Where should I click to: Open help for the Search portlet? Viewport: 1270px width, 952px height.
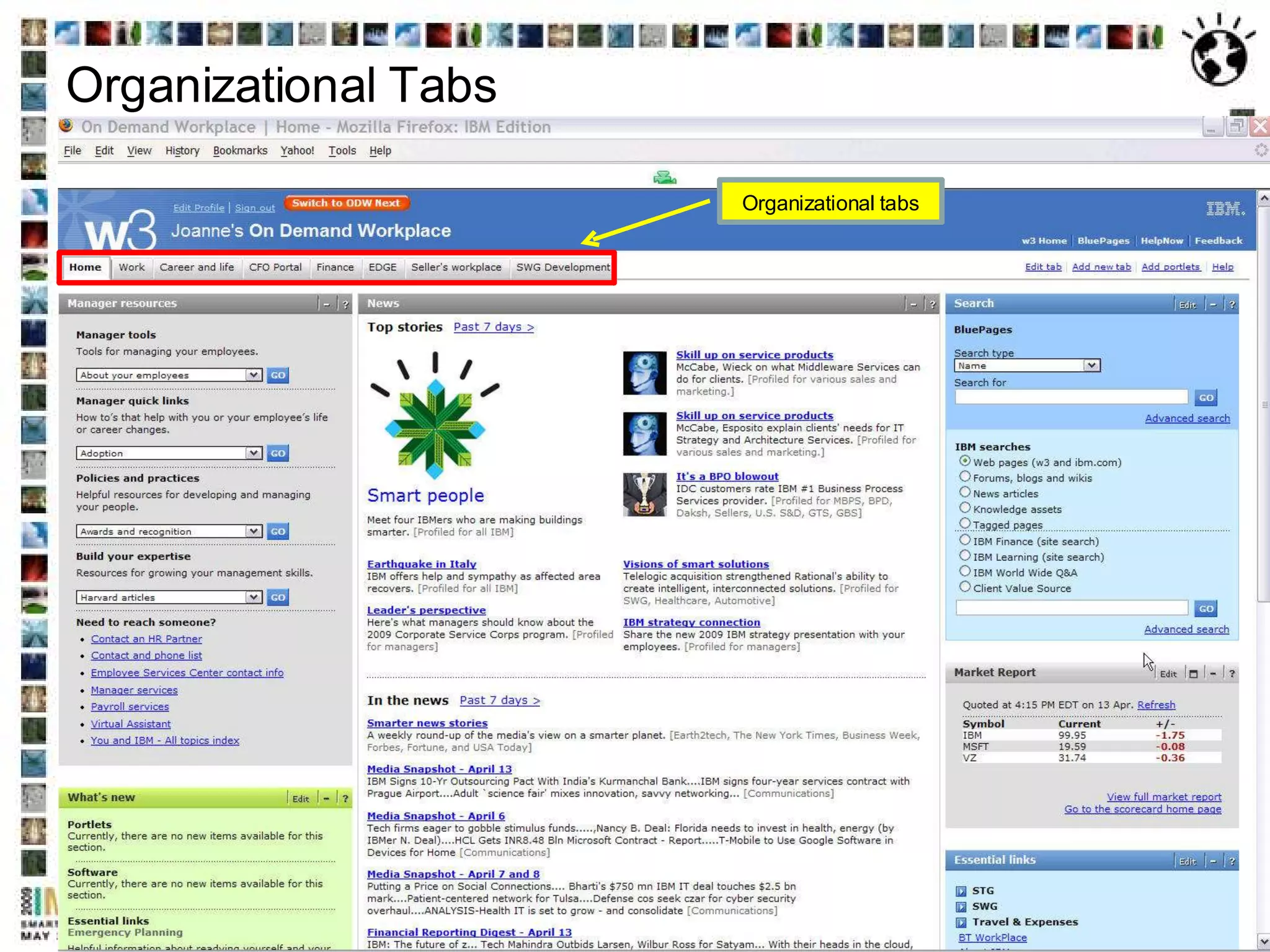1232,304
